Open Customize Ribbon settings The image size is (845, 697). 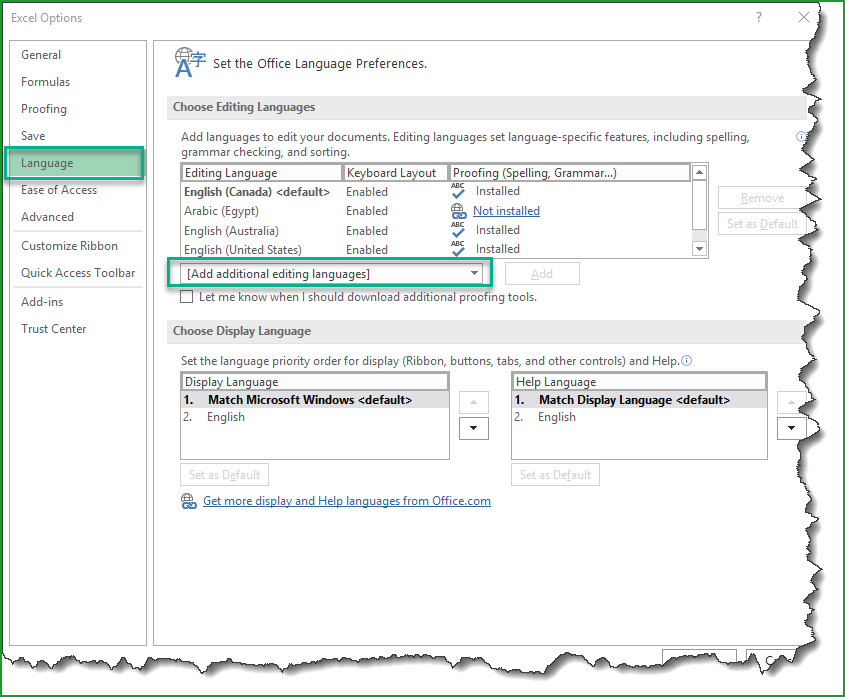(69, 246)
